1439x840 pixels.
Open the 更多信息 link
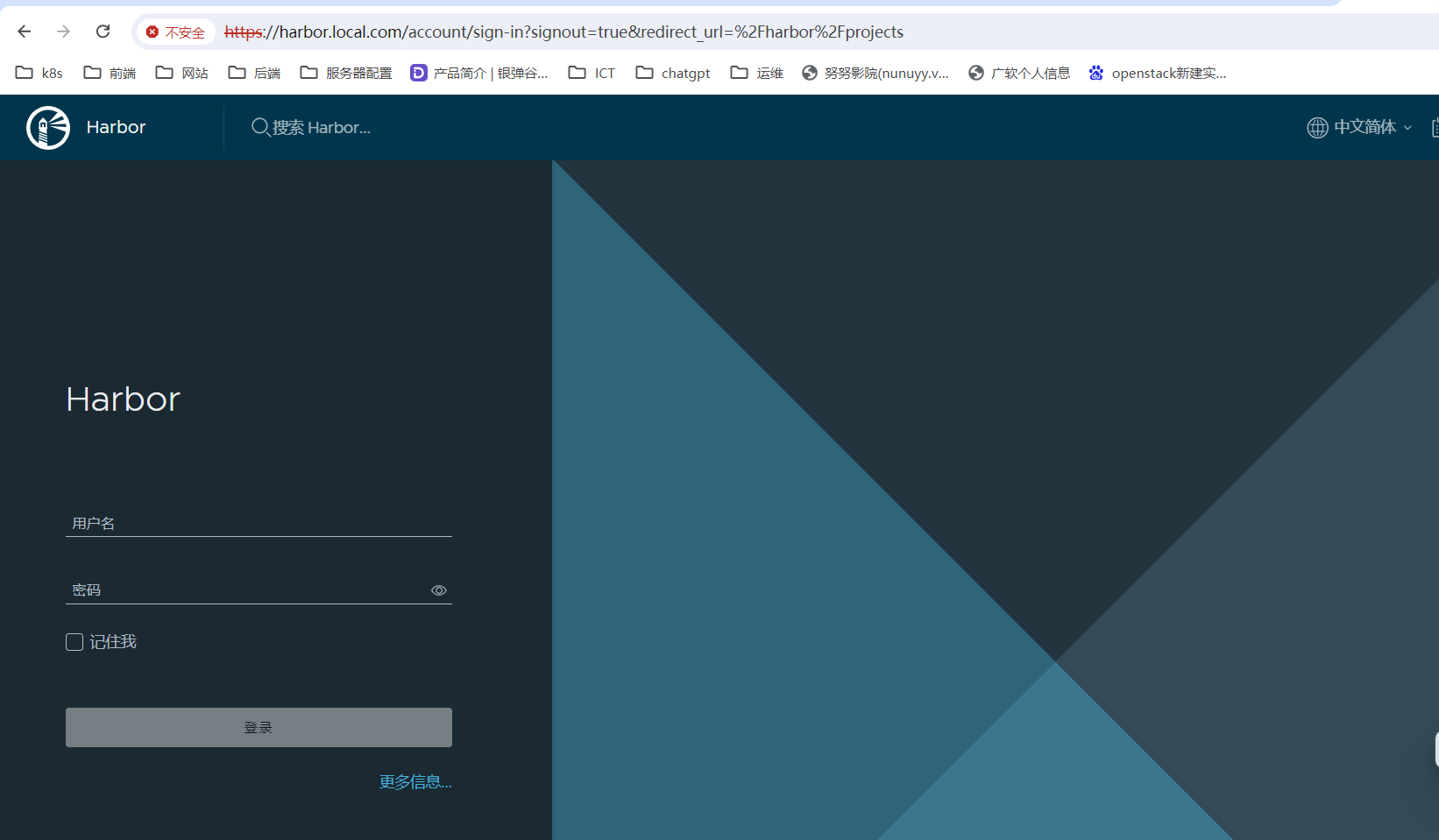(x=415, y=781)
